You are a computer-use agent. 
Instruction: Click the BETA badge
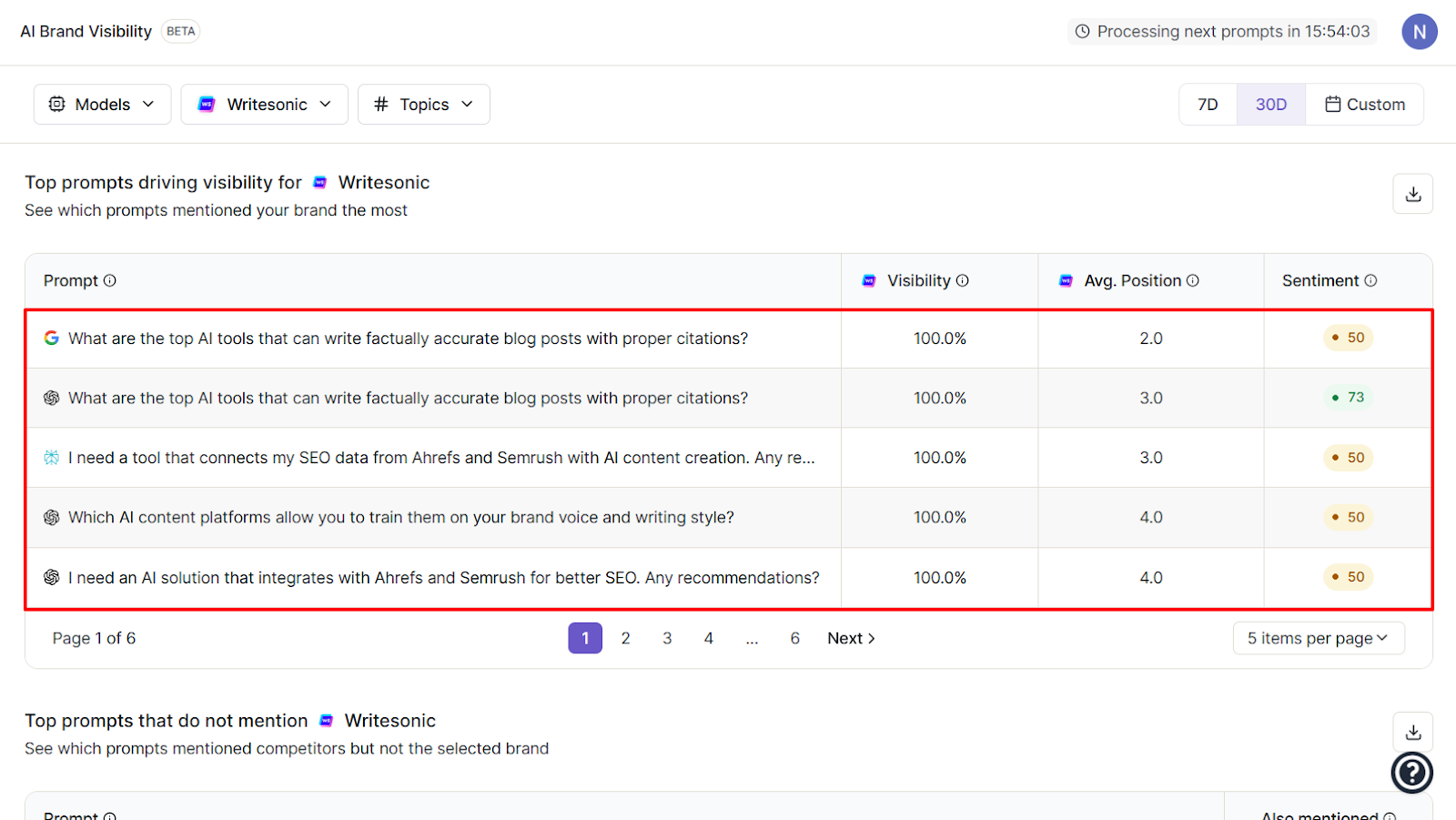coord(180,31)
